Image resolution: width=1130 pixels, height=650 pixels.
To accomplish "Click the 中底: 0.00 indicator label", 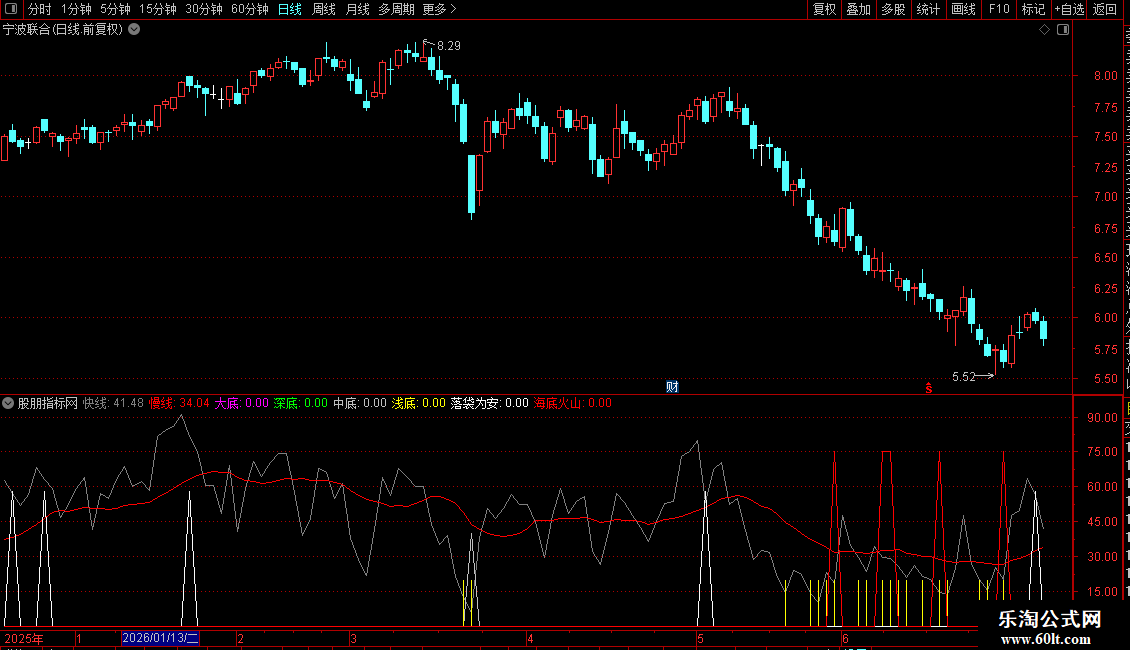I will 360,404.
